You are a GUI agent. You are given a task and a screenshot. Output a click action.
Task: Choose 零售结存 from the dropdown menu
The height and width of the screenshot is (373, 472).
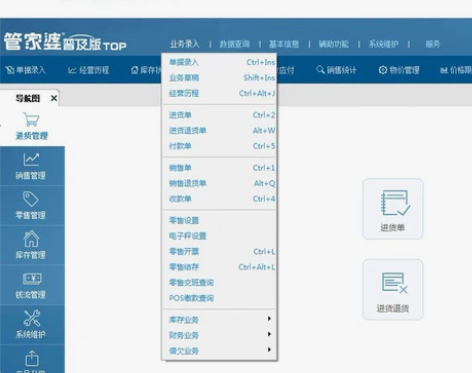tap(219, 267)
